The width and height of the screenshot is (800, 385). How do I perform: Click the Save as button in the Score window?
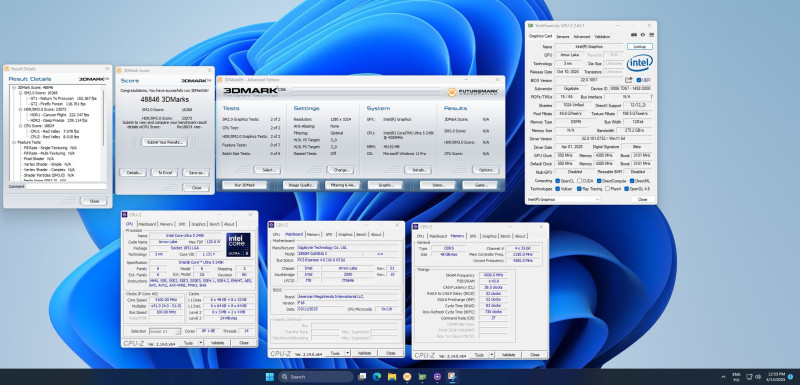(x=196, y=173)
